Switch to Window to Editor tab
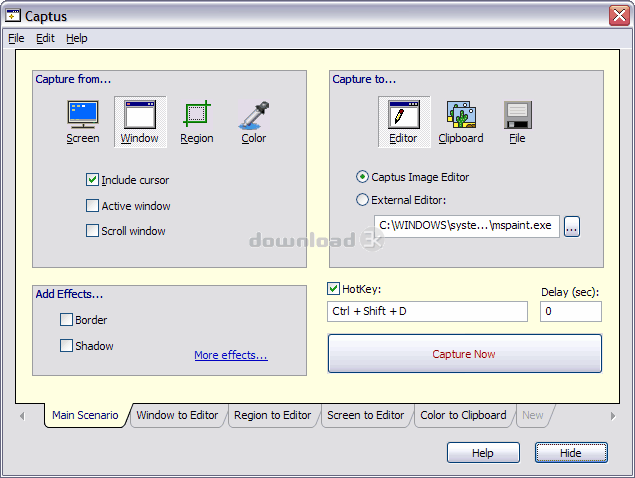Screen dimensions: 635x478 click(177, 415)
